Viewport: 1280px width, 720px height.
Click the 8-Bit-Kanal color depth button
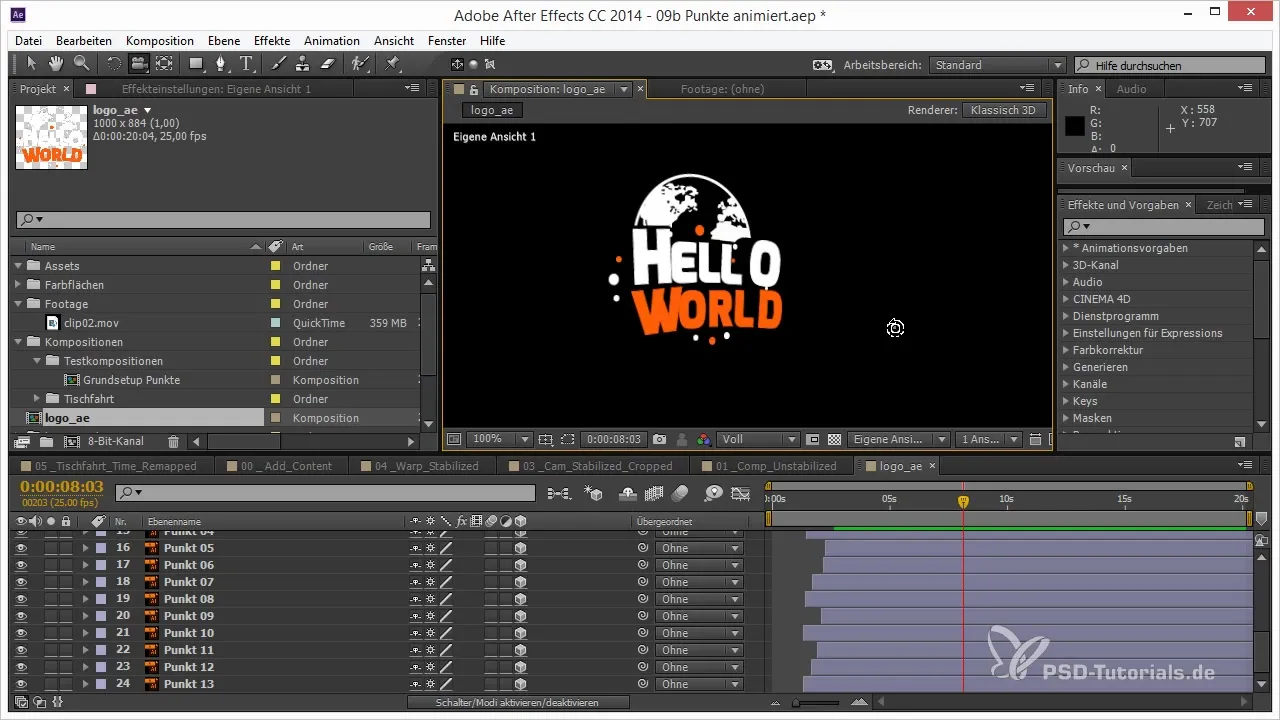click(x=115, y=441)
